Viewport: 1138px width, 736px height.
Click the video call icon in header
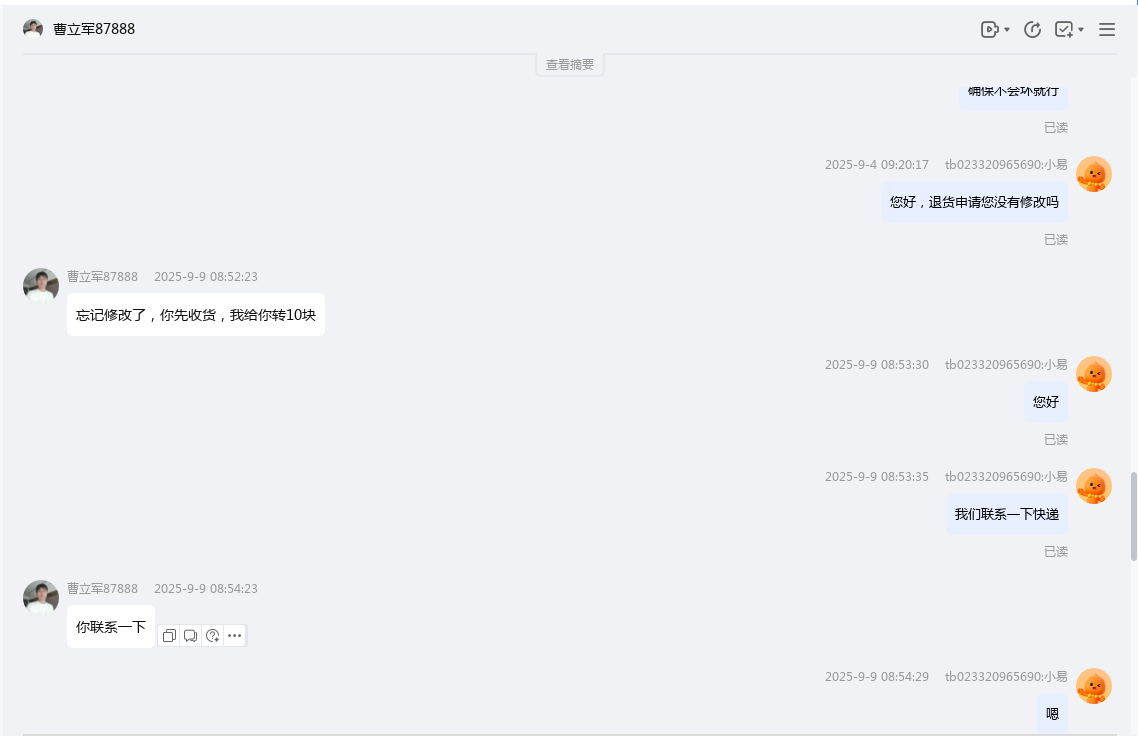tap(989, 30)
